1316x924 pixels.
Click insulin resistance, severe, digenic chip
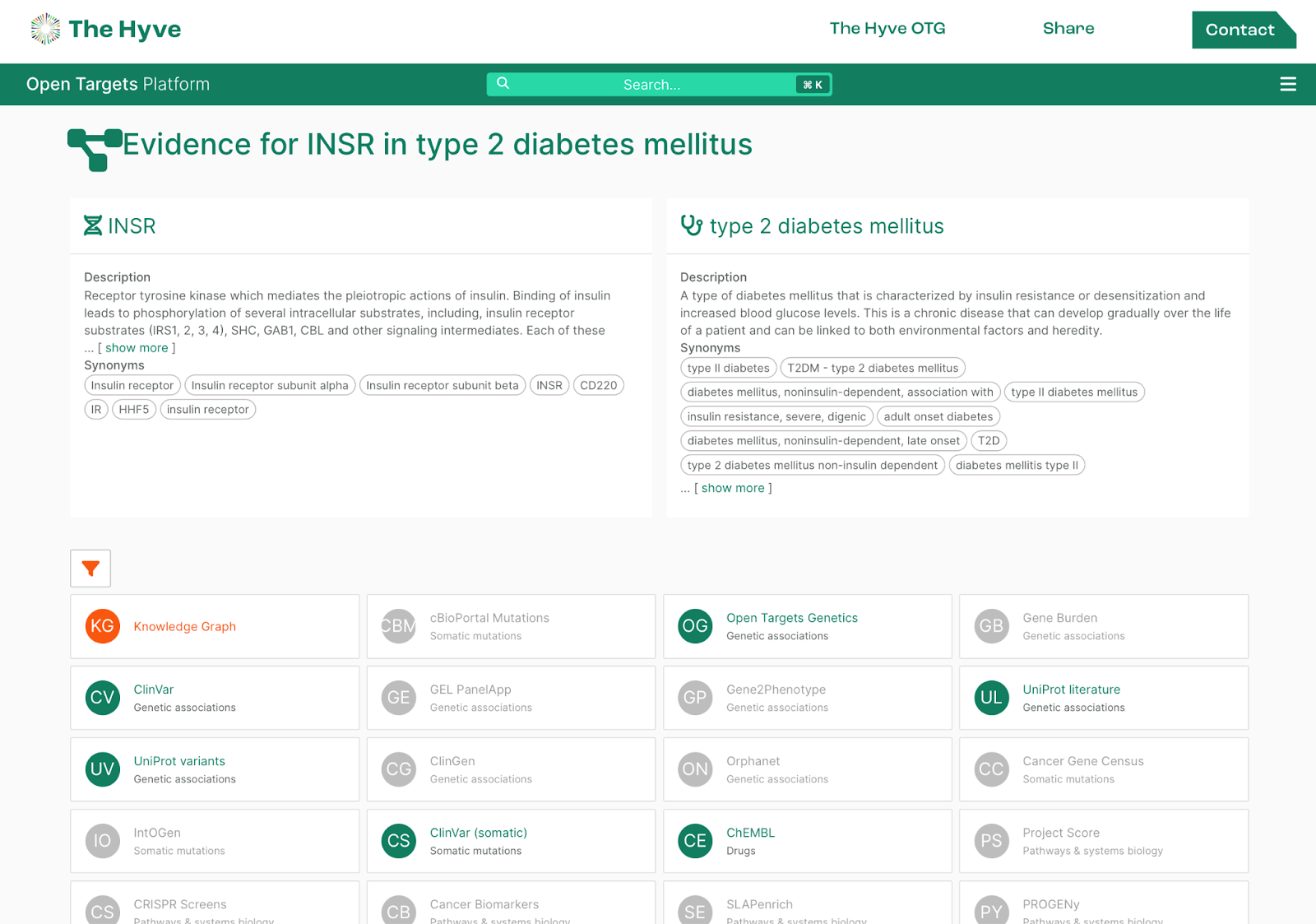coord(776,416)
